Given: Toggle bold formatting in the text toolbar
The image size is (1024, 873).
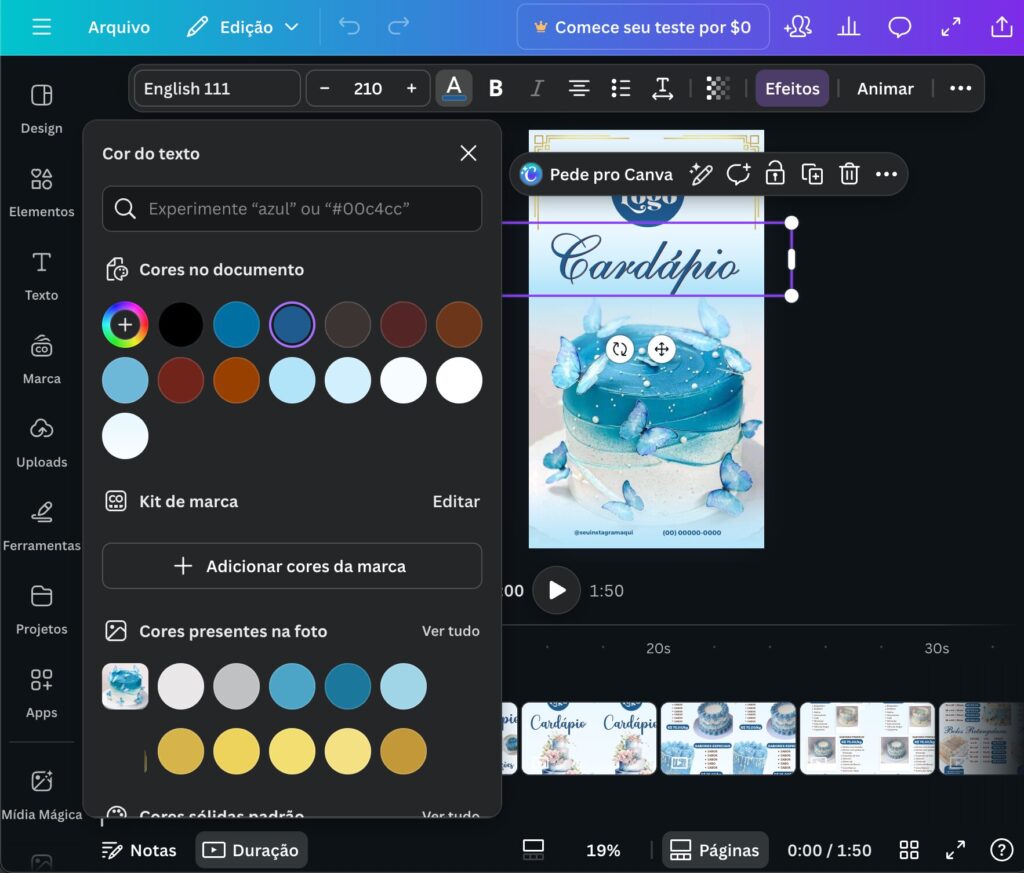Looking at the screenshot, I should 495,88.
